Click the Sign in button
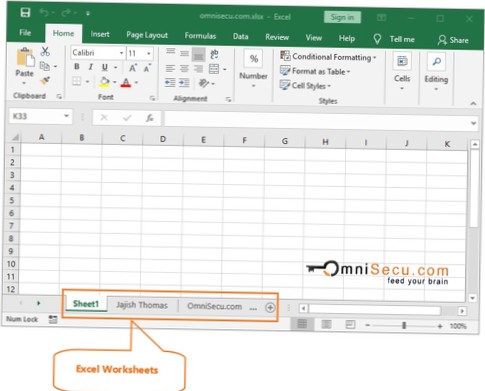The width and height of the screenshot is (485, 391). (342, 17)
